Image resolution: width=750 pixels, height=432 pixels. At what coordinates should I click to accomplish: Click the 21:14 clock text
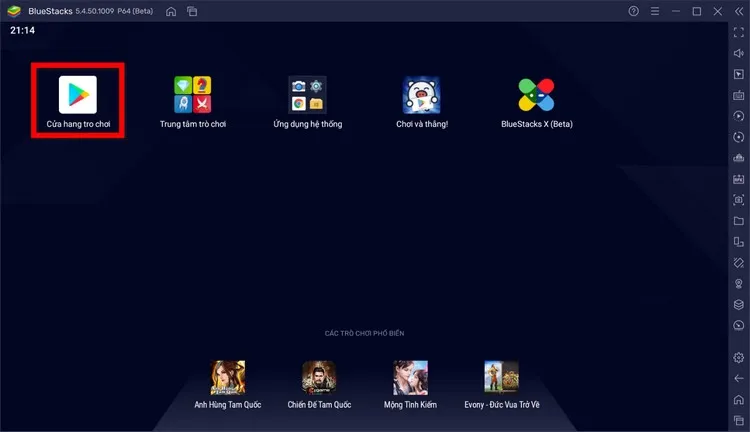pyautogui.click(x=22, y=31)
